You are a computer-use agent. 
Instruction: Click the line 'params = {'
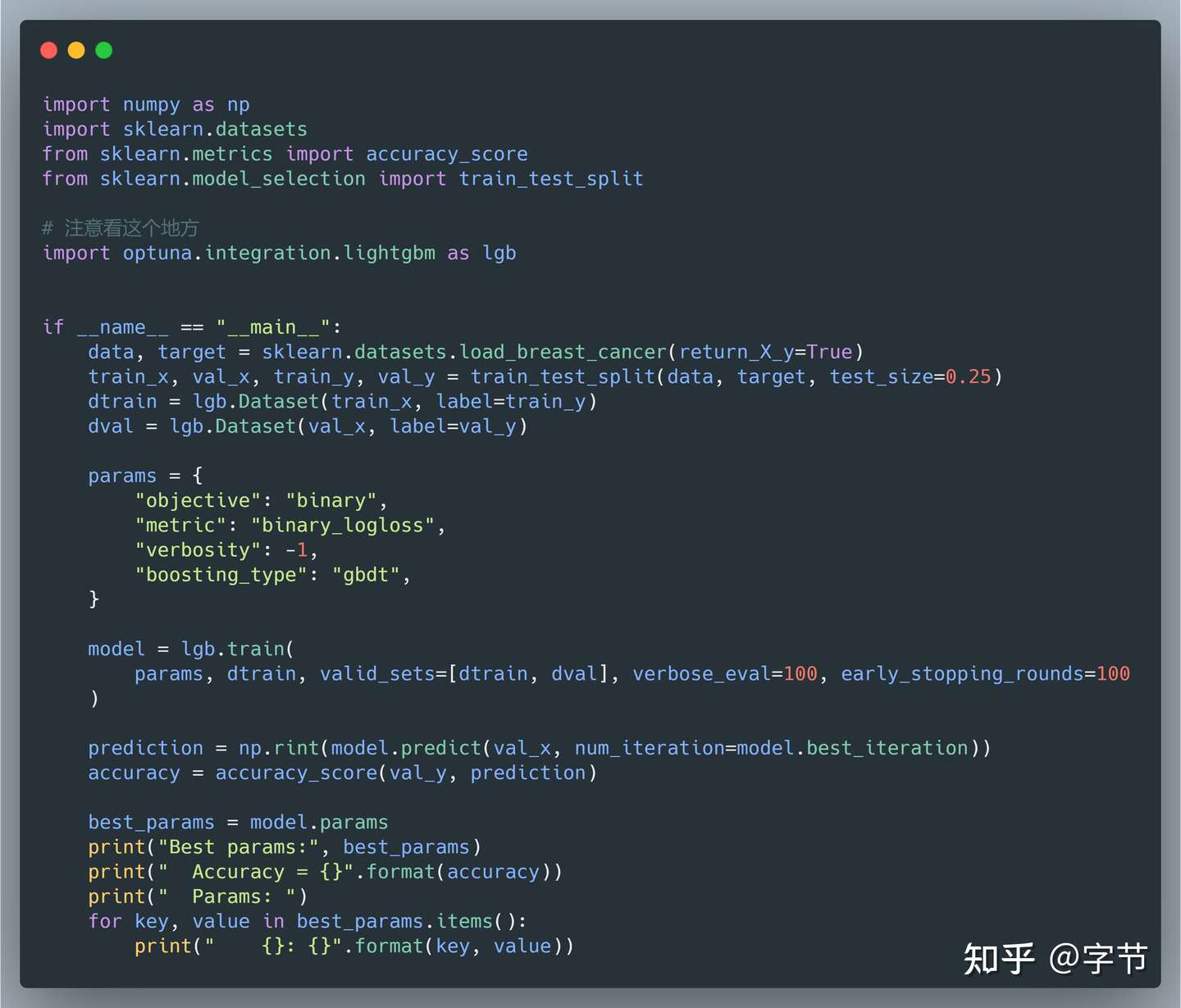pyautogui.click(x=145, y=476)
